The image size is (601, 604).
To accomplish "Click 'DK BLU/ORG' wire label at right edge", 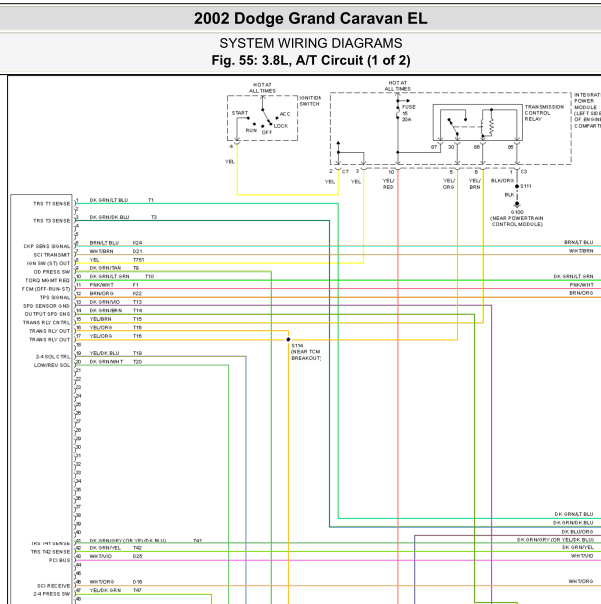I will [577, 532].
